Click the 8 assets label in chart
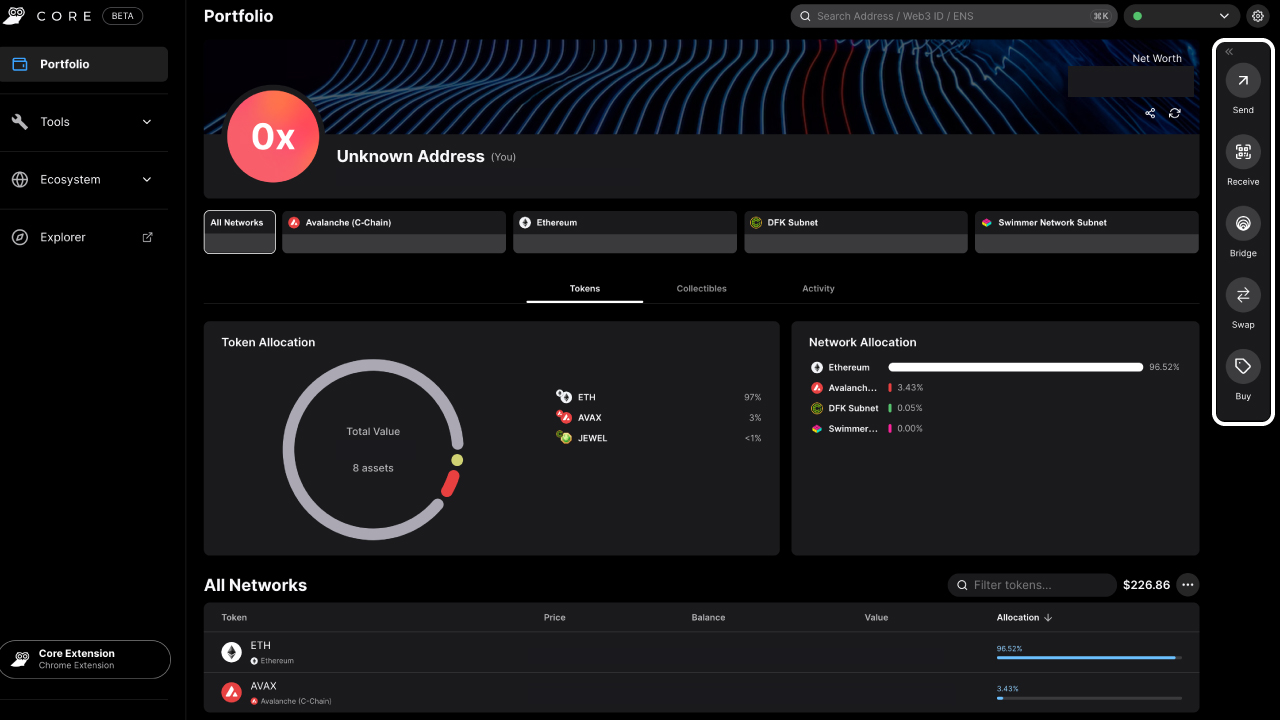1280x720 pixels. point(373,468)
